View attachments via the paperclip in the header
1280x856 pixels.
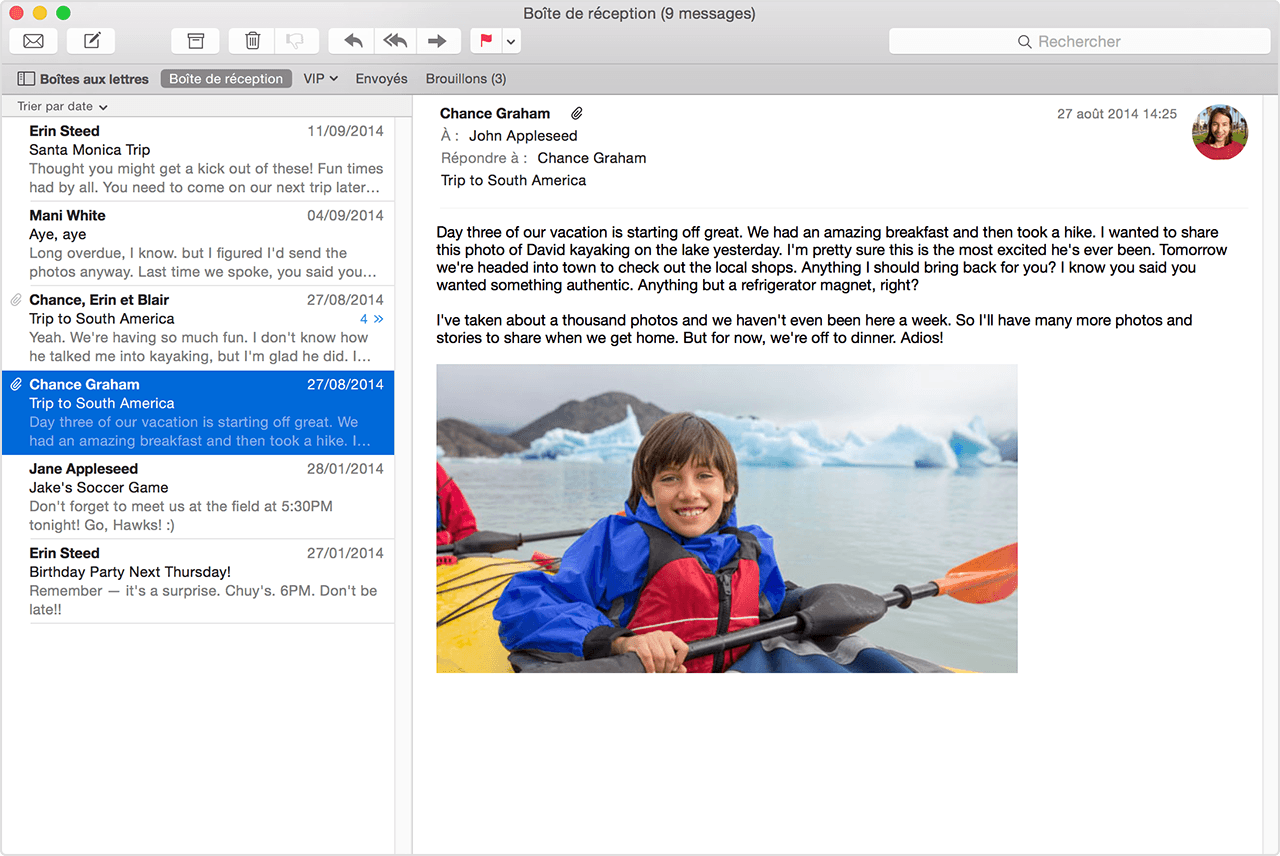click(576, 113)
